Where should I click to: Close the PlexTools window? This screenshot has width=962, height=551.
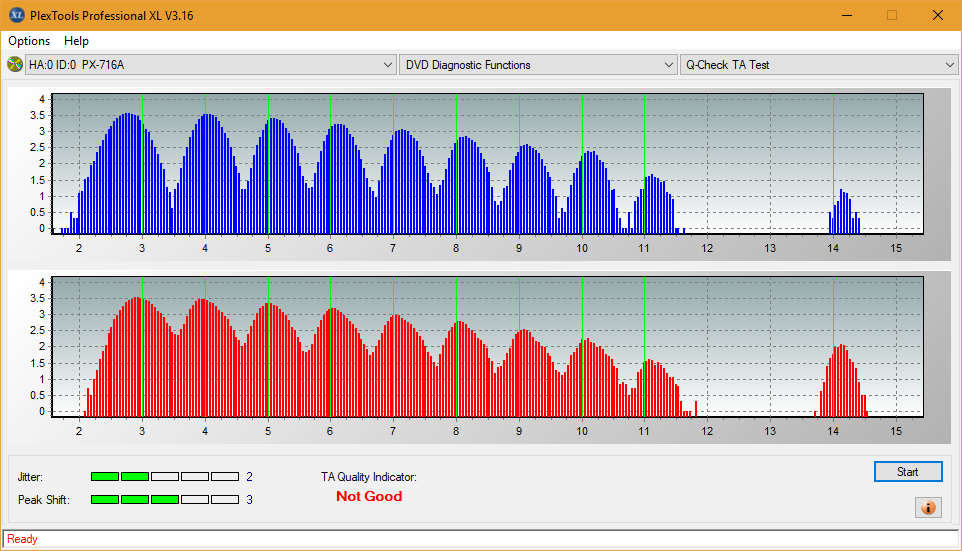[937, 15]
